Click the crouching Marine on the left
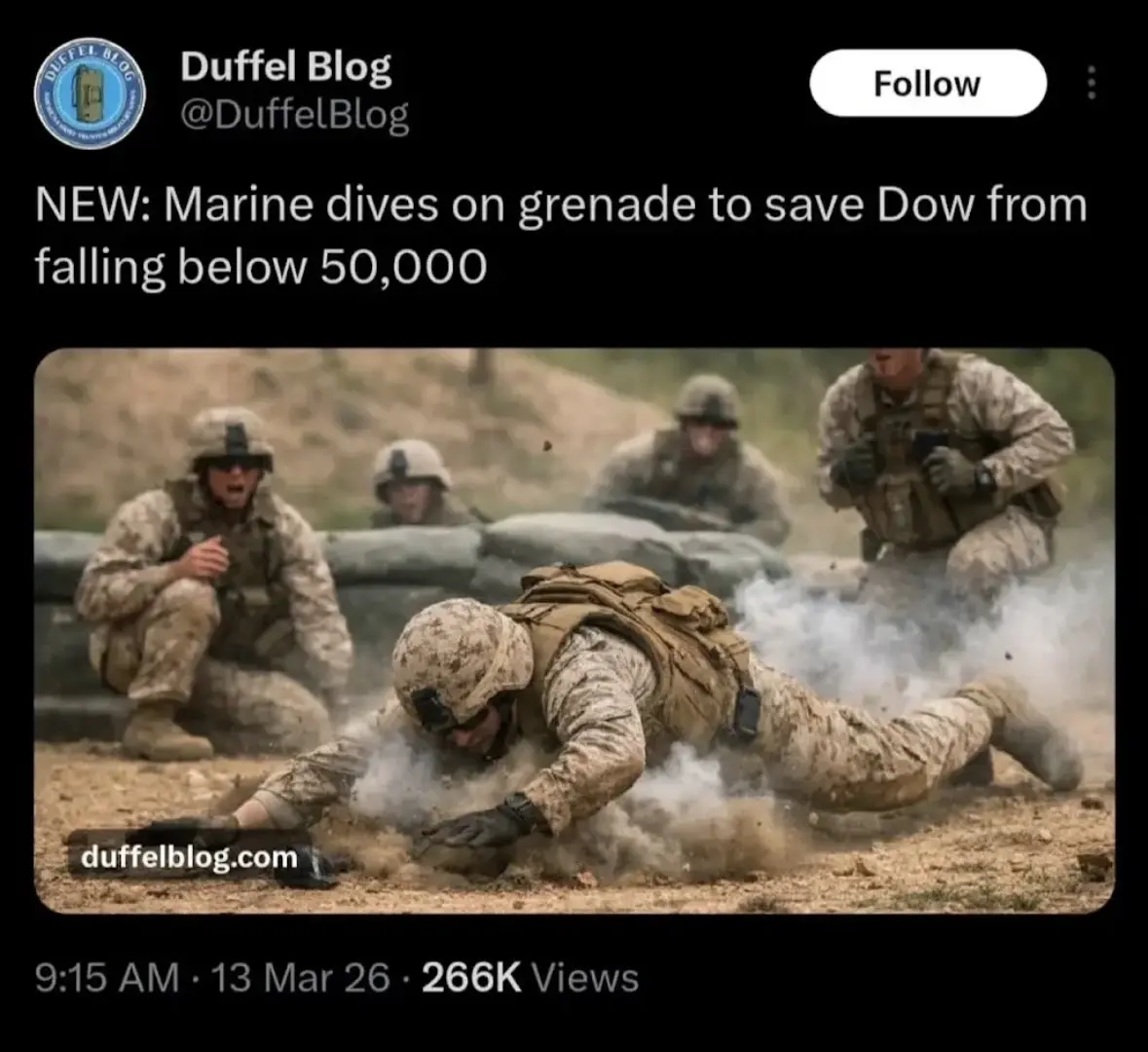Screen dimensions: 1148x1052 coord(216,586)
